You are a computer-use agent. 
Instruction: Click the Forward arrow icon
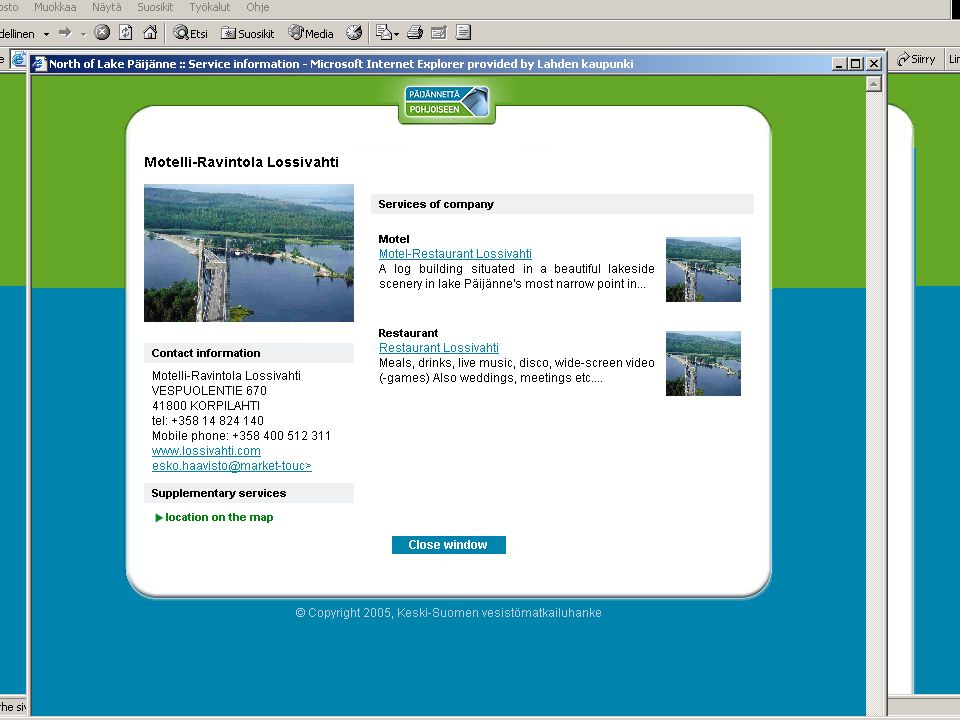point(66,32)
